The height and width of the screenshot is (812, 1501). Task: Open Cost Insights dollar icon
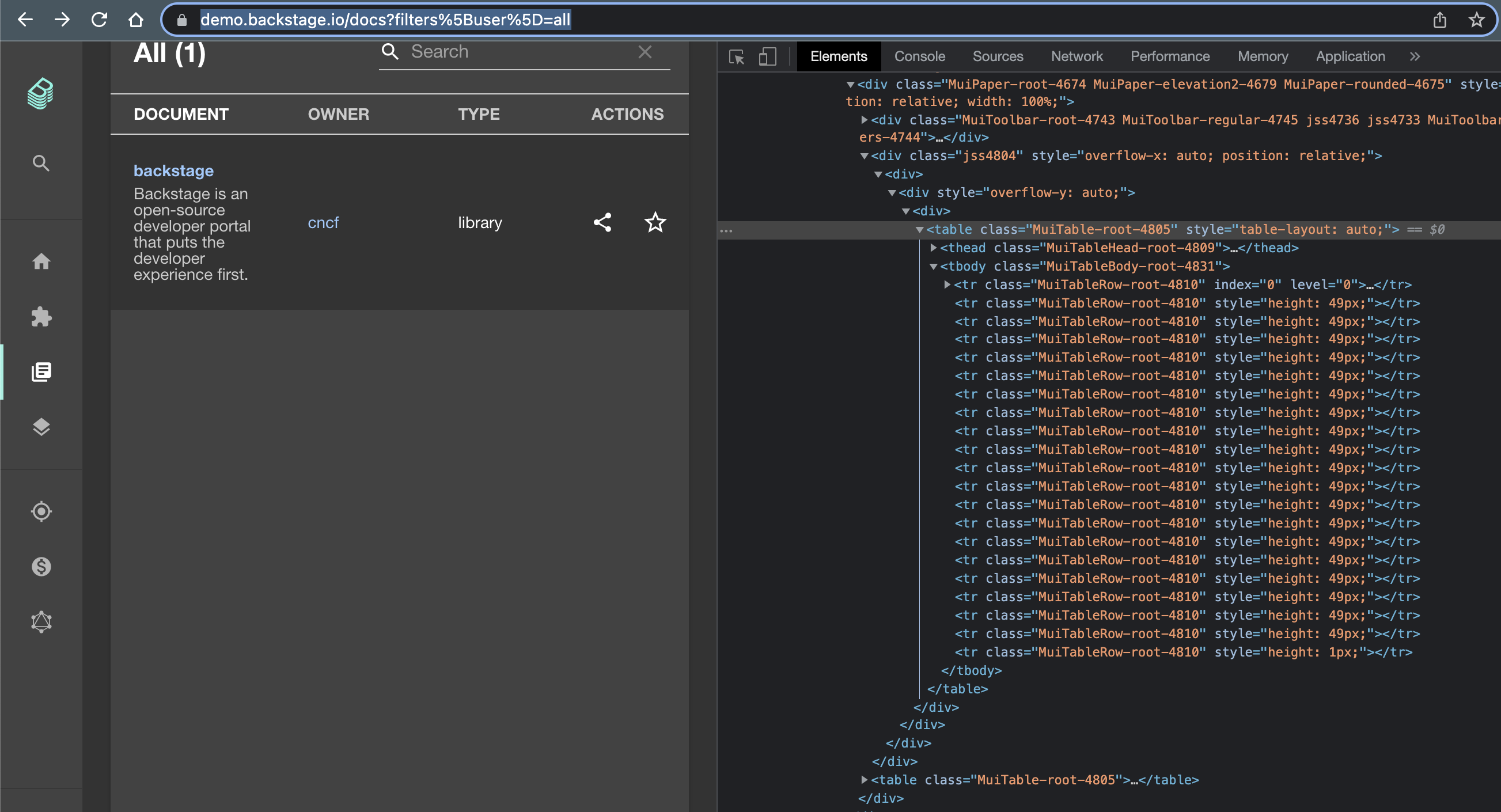(x=41, y=567)
